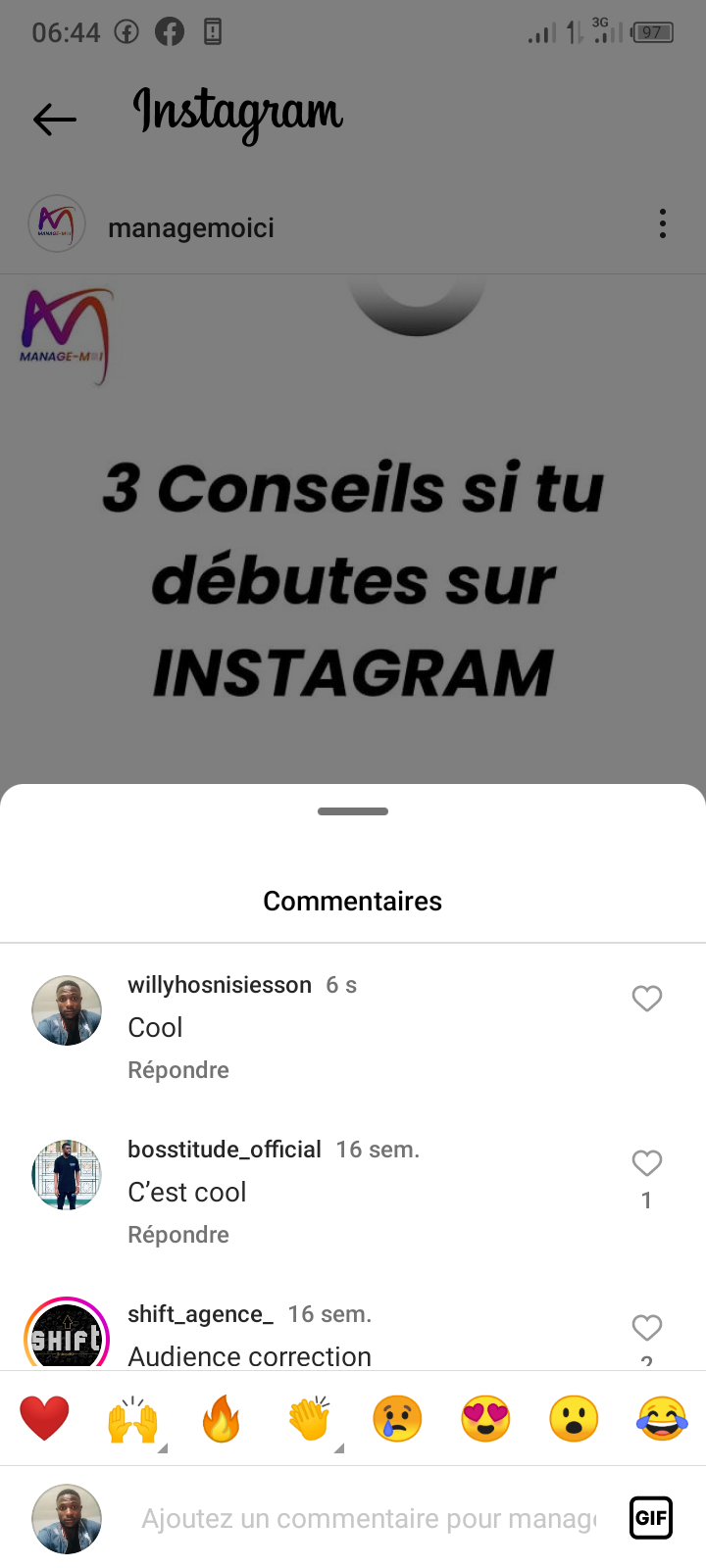Open shift_agence_ profile picture
This screenshot has width=706, height=1568.
(67, 1334)
